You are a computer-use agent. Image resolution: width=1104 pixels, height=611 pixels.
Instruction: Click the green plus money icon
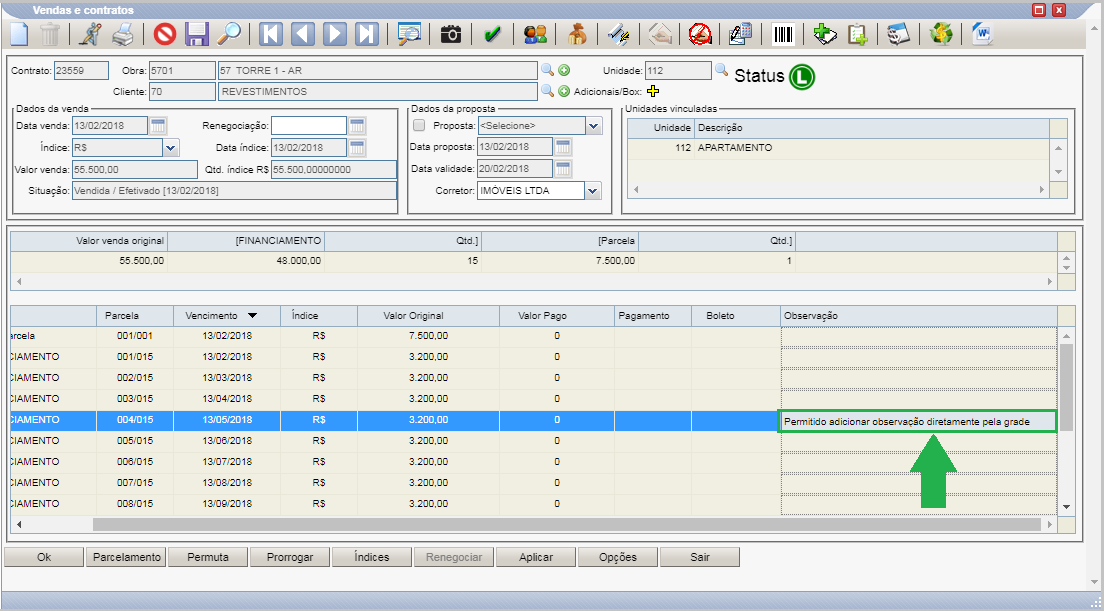(x=824, y=34)
